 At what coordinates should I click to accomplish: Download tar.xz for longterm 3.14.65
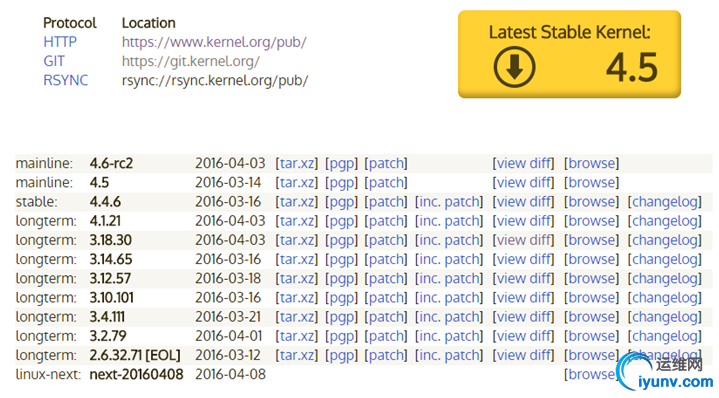(297, 260)
